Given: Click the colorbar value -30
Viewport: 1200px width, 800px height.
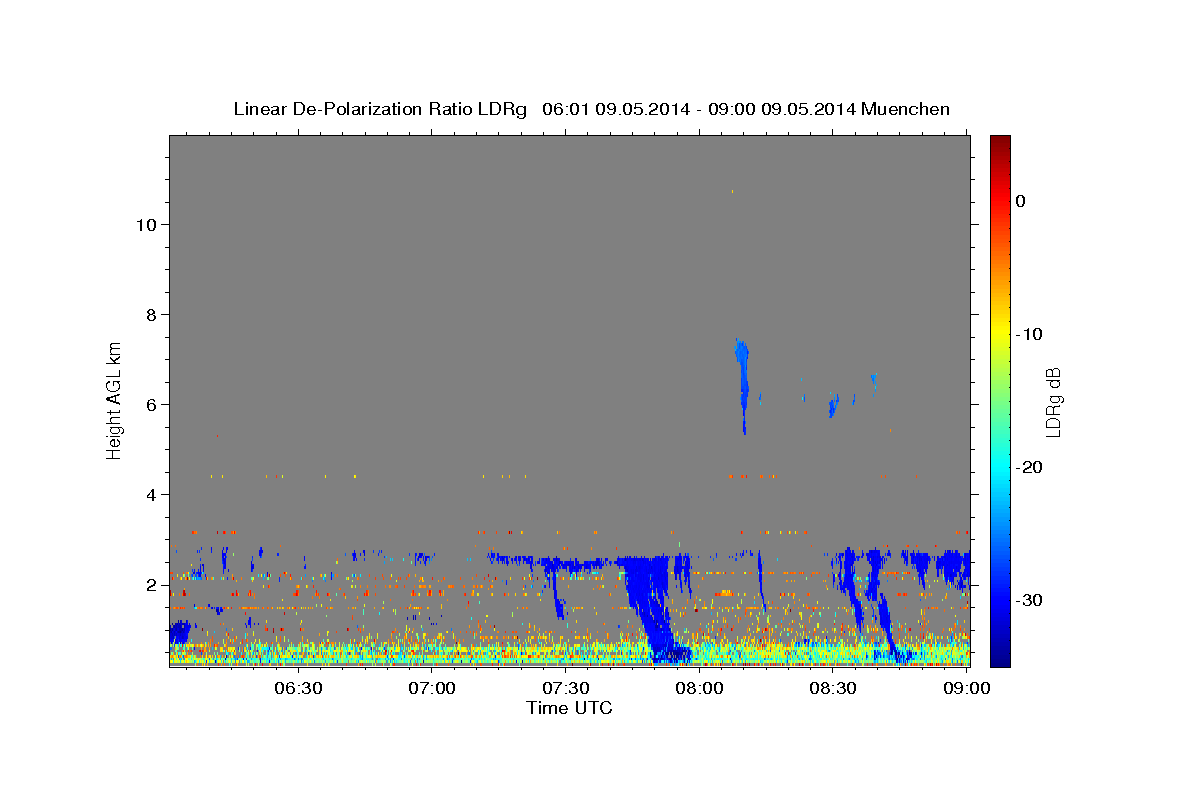Looking at the screenshot, I should pyautogui.click(x=1027, y=600).
